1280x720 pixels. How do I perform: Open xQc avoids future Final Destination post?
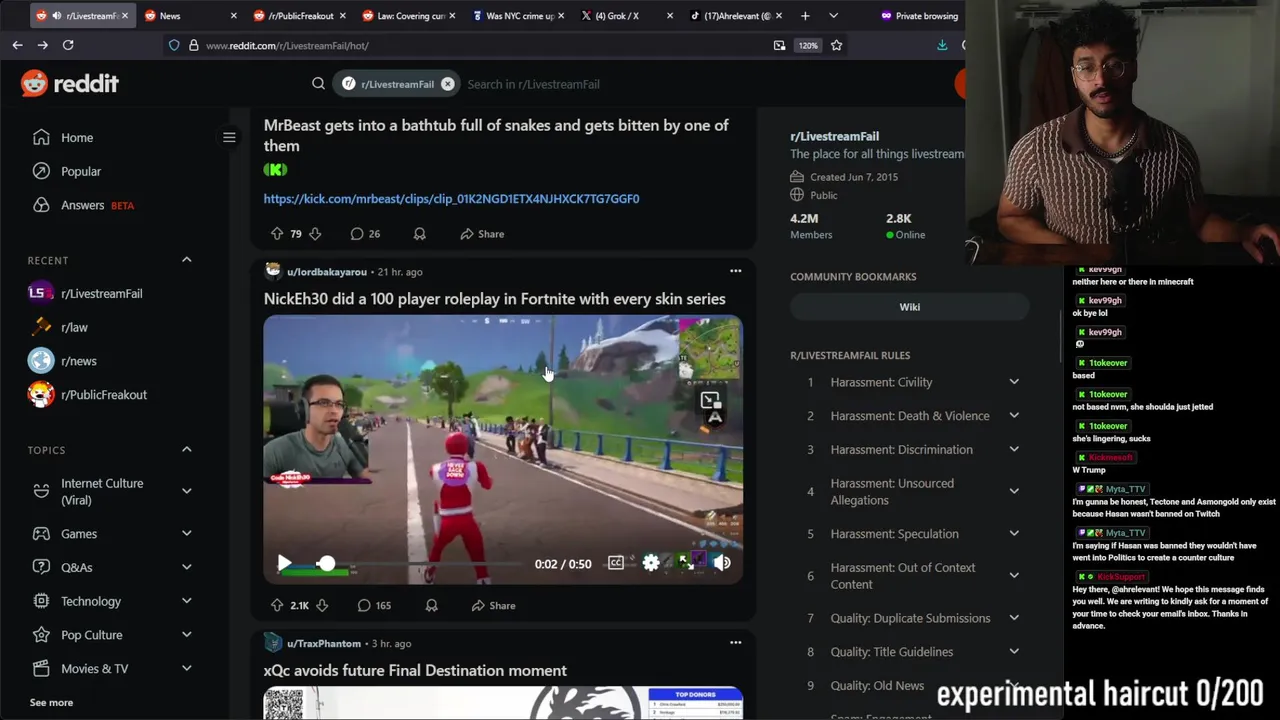pyautogui.click(x=415, y=671)
